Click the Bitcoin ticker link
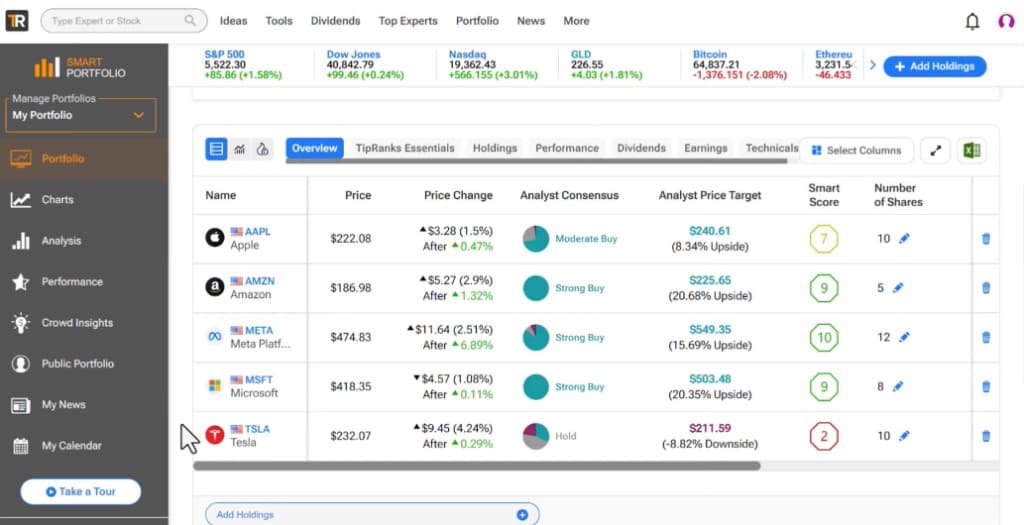 710,54
